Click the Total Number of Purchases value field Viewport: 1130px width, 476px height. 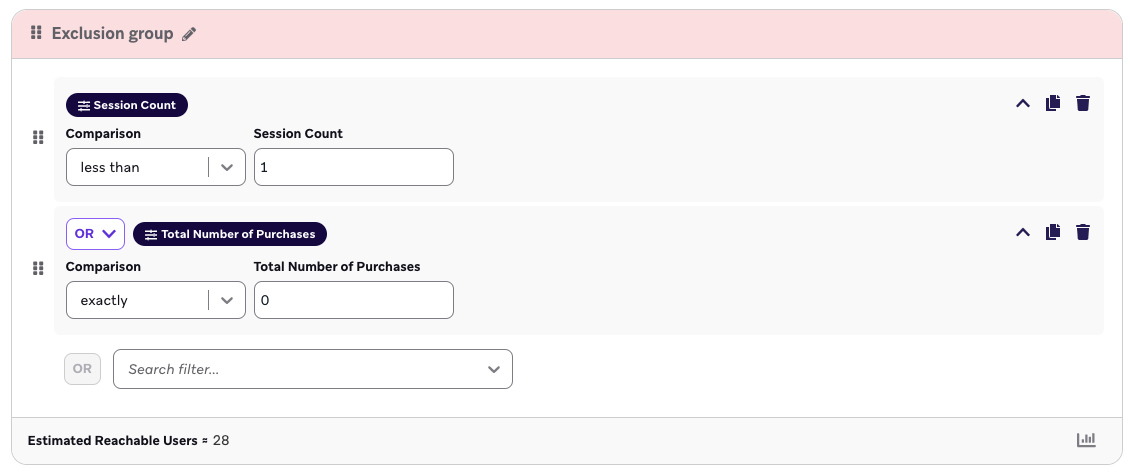point(354,300)
